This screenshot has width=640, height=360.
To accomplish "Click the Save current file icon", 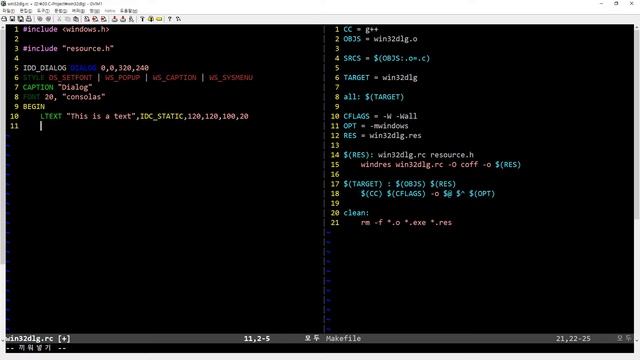I will point(12,19).
